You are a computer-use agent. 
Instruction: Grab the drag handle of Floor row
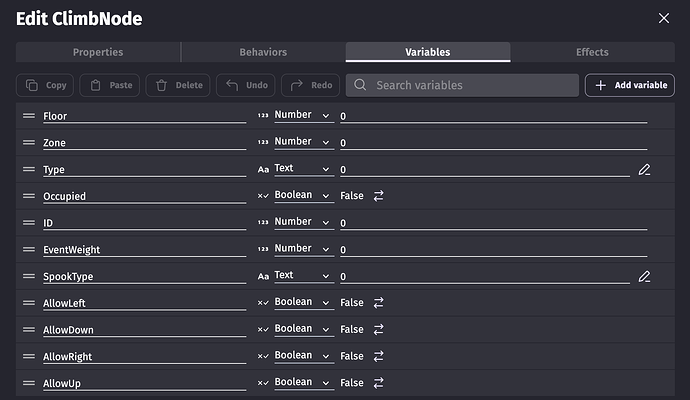point(29,116)
